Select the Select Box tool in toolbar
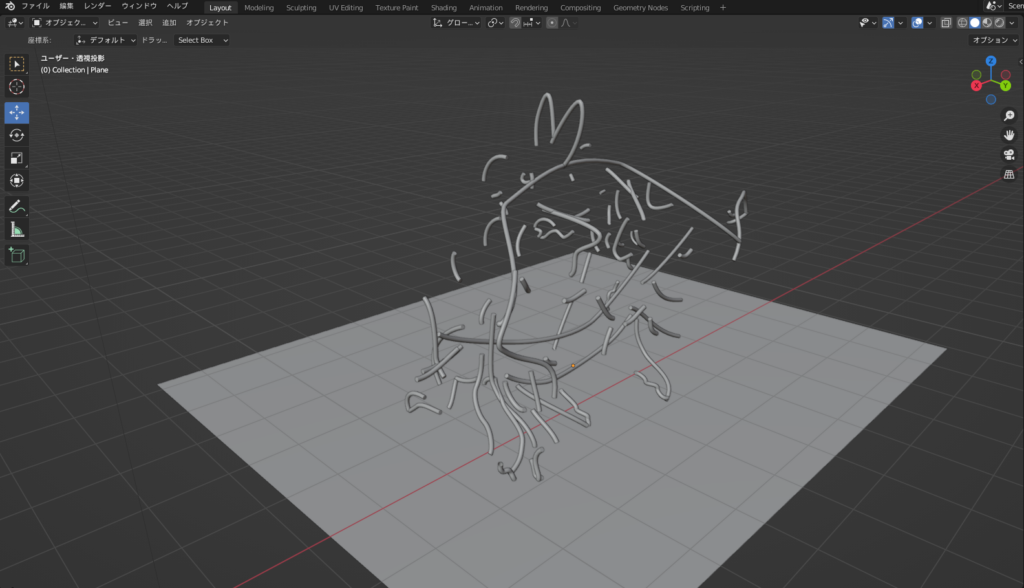1024x588 pixels. point(17,64)
